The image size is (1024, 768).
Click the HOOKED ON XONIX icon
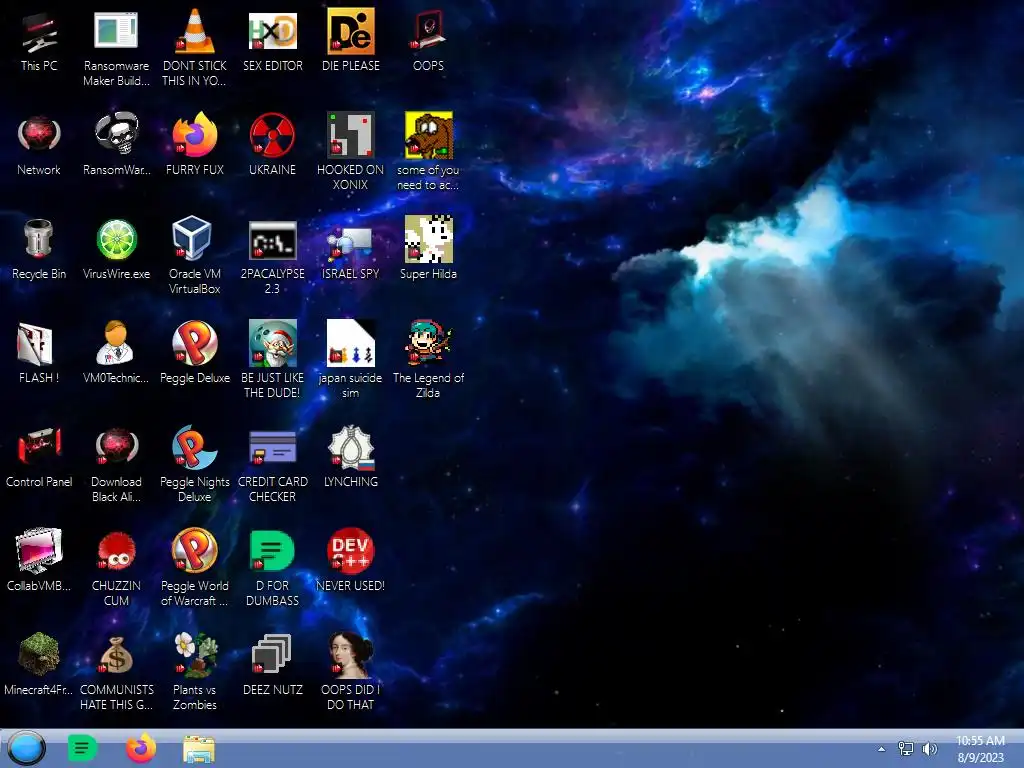pyautogui.click(x=351, y=135)
